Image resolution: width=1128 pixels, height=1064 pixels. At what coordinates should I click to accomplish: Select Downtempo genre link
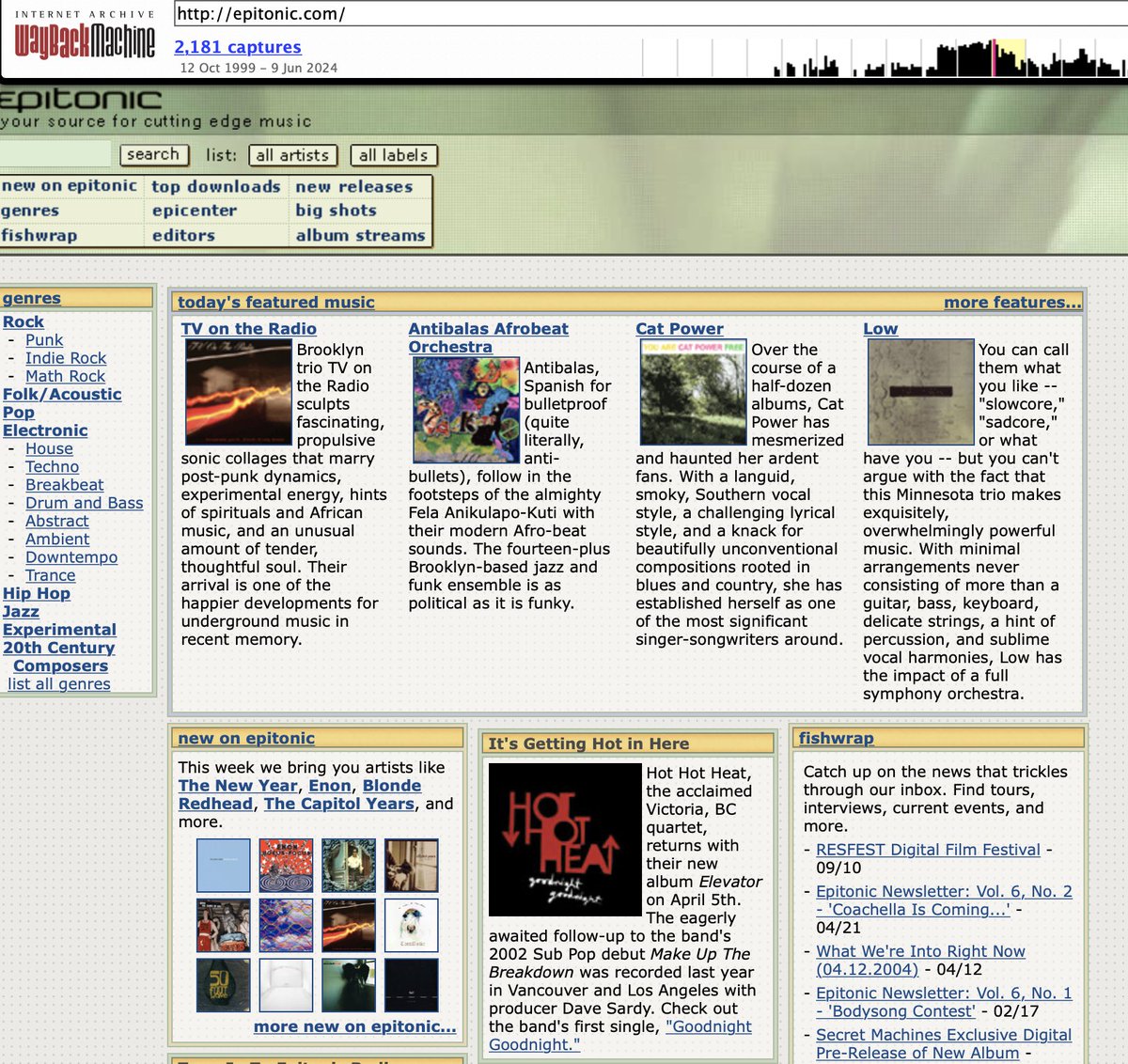(x=71, y=557)
